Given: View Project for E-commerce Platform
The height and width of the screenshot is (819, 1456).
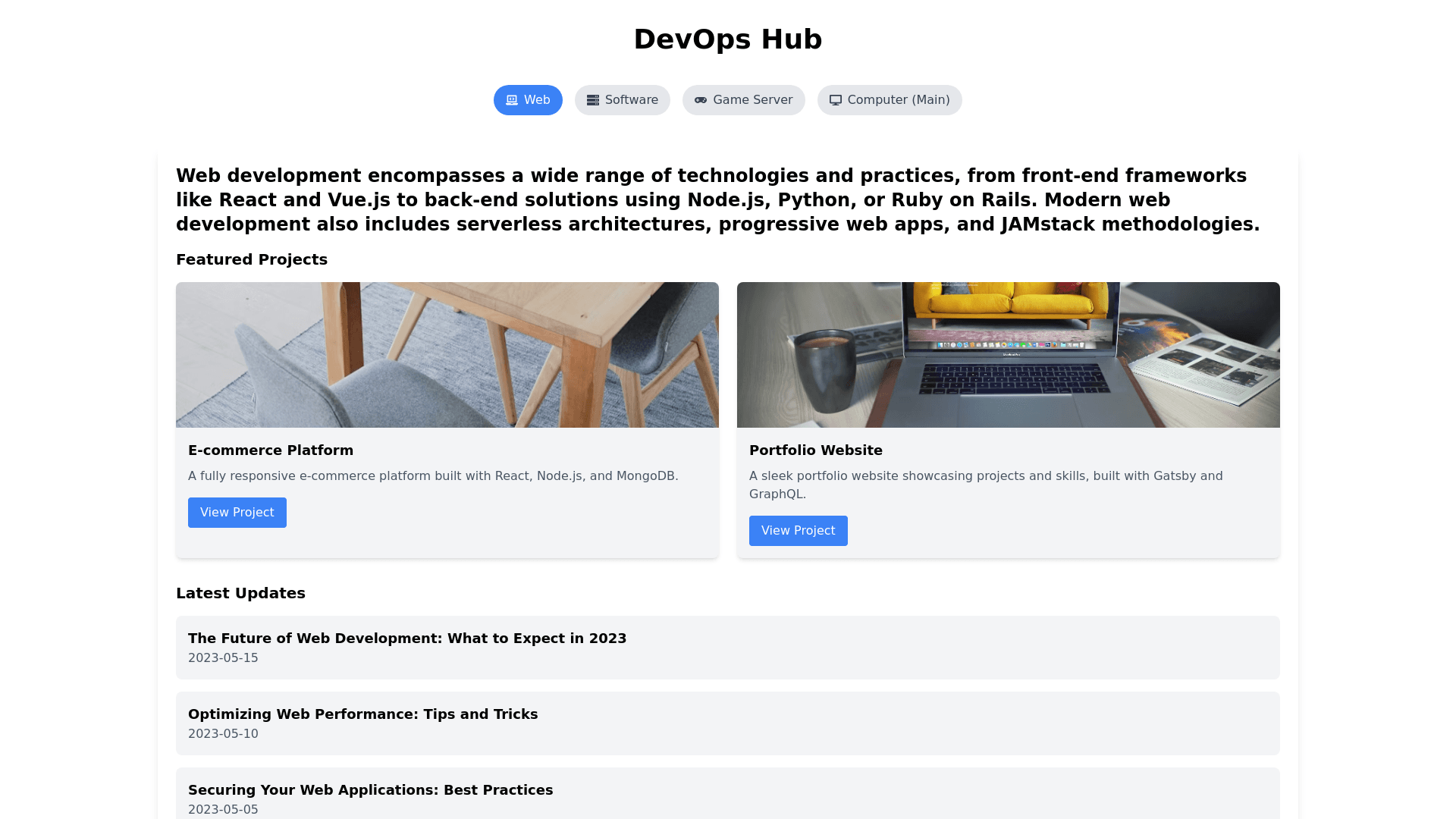Looking at the screenshot, I should (x=237, y=513).
